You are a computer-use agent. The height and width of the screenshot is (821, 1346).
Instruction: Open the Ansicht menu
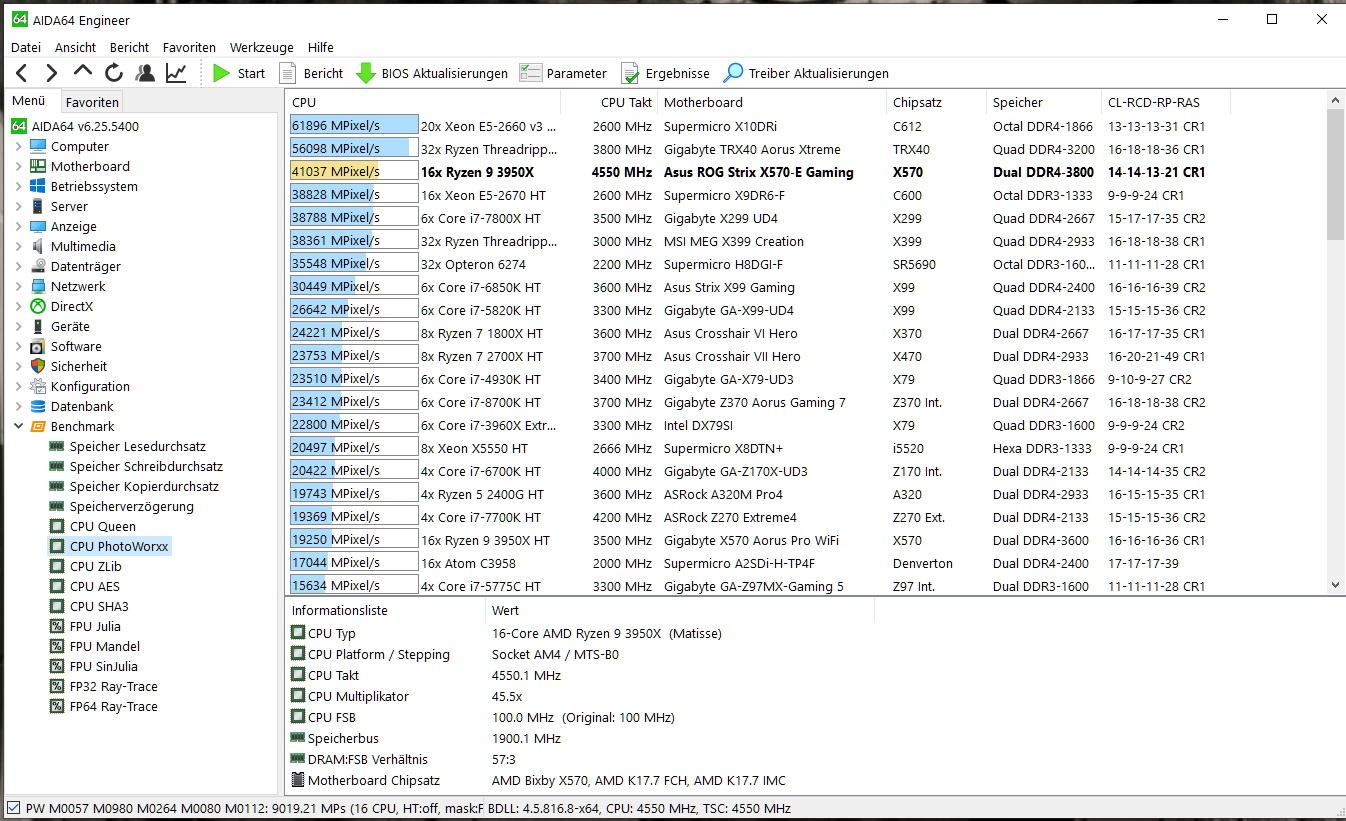point(75,47)
